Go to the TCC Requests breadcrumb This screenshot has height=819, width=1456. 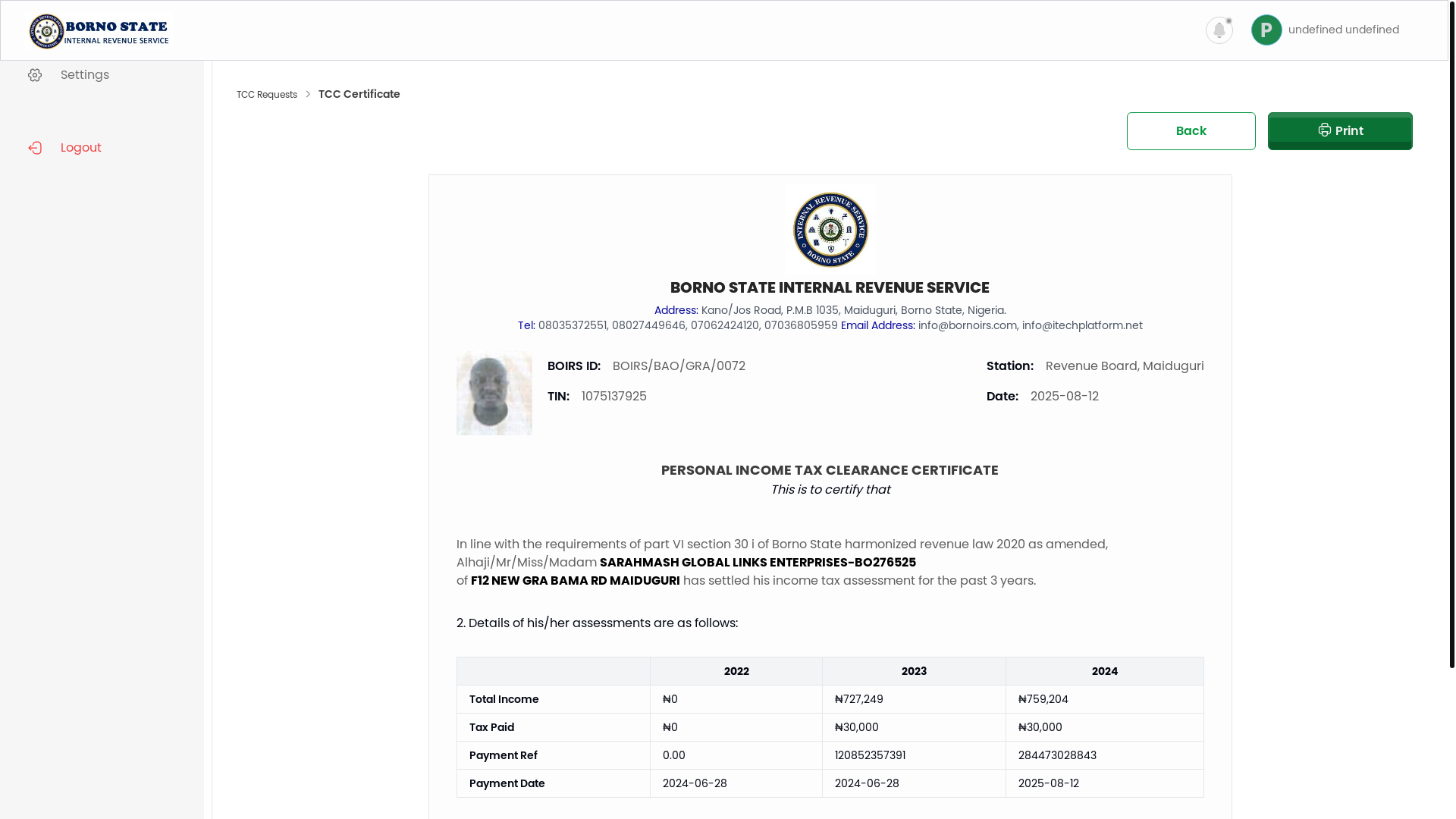pyautogui.click(x=267, y=95)
